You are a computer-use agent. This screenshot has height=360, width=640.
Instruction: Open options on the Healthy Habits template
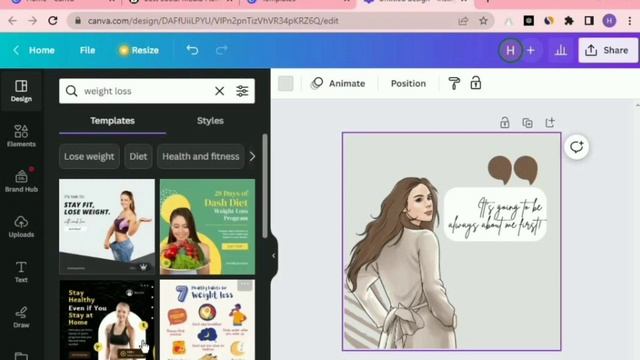click(245, 285)
